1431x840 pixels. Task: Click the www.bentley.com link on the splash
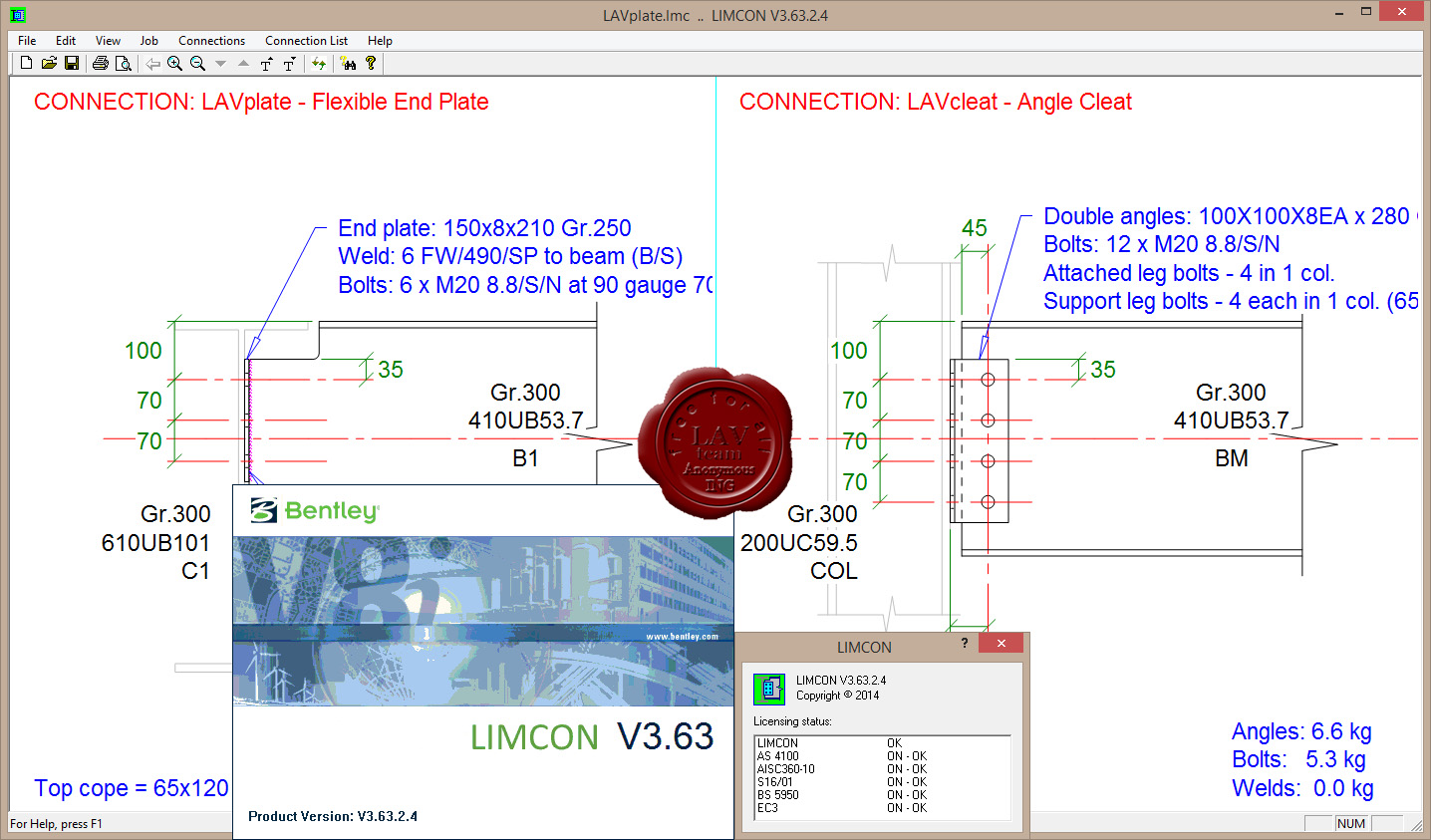pyautogui.click(x=682, y=637)
